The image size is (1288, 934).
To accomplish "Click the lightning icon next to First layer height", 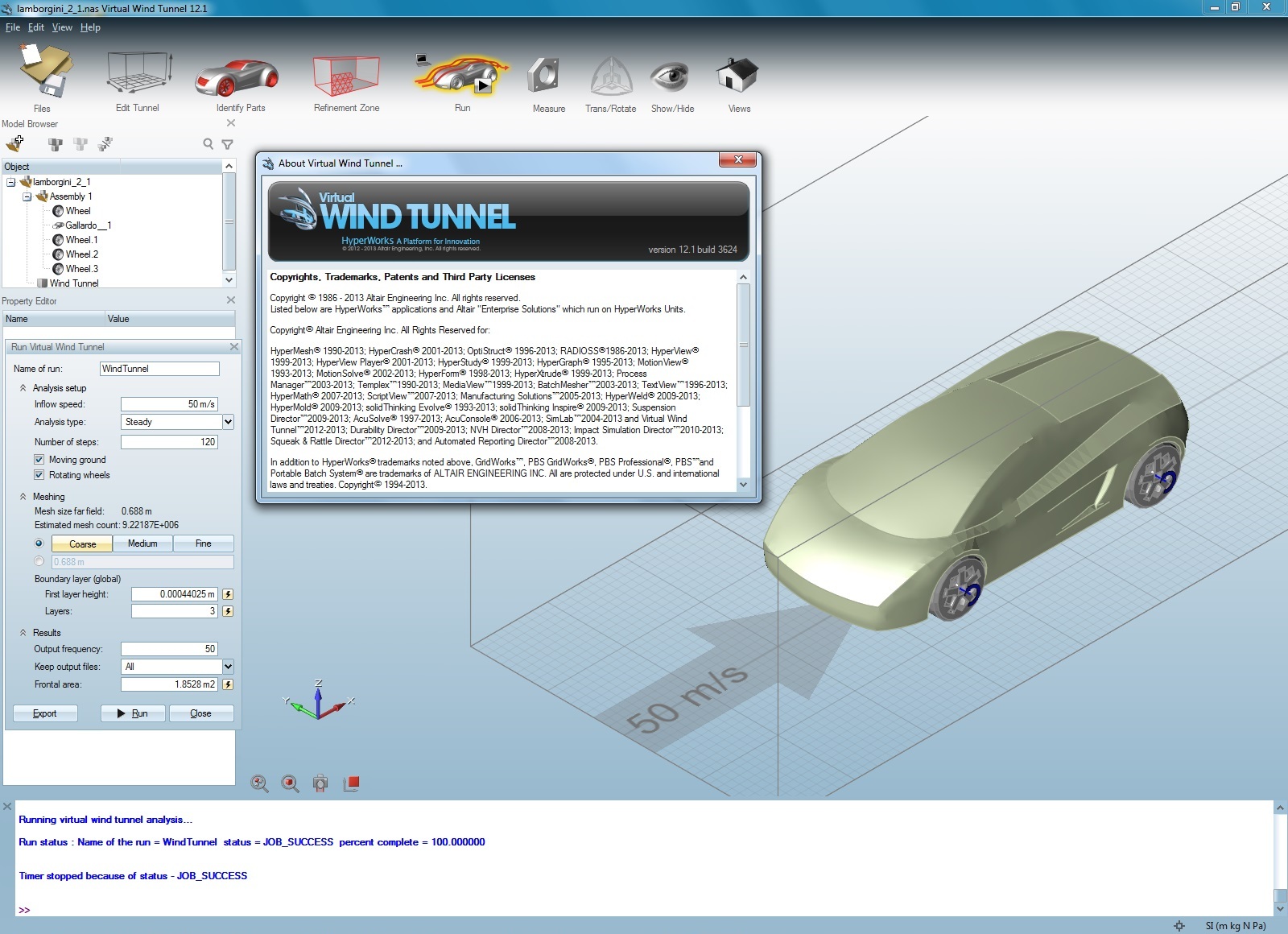I will pos(228,594).
